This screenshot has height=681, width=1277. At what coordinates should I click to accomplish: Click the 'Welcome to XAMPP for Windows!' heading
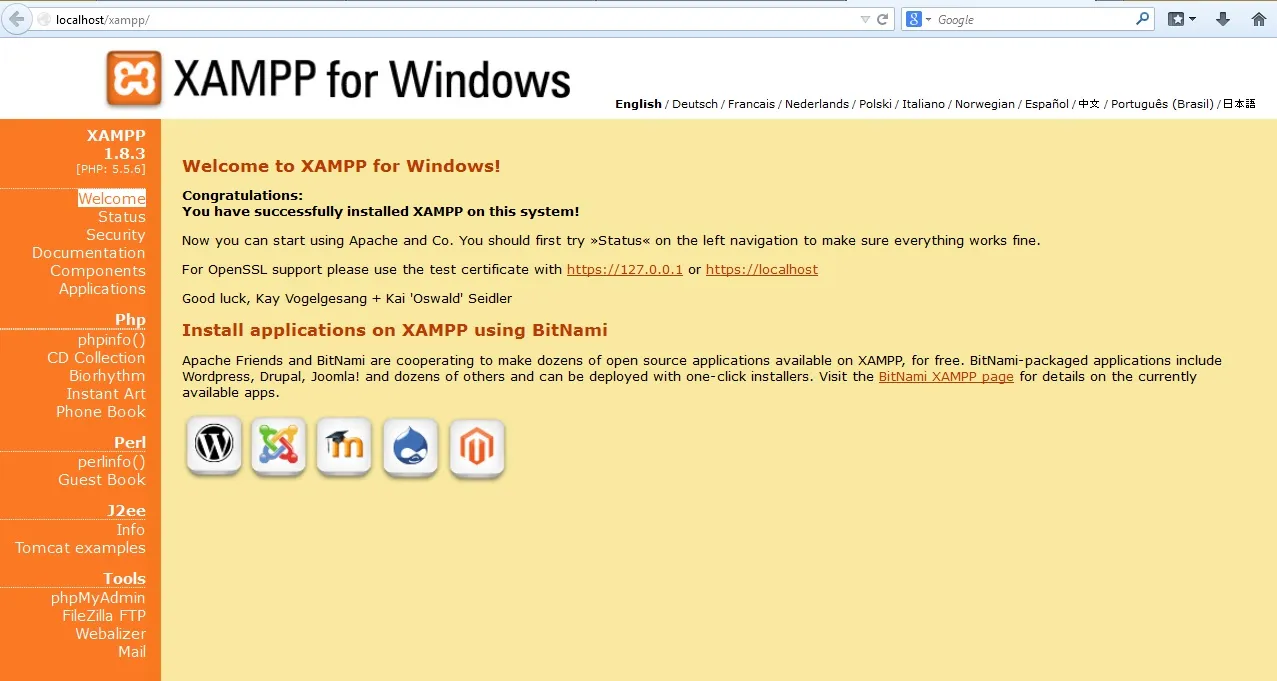pyautogui.click(x=341, y=166)
